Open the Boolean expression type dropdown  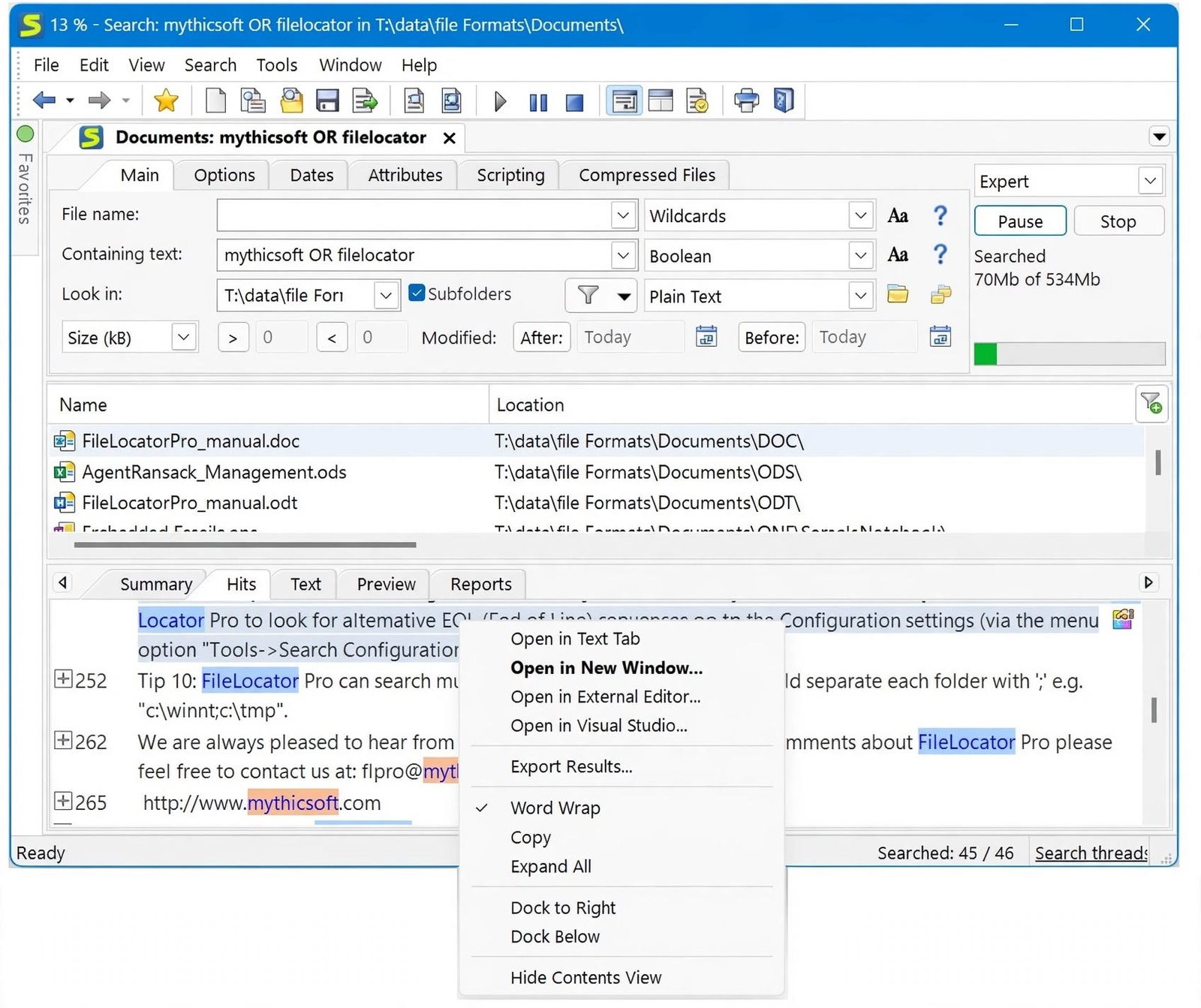[x=861, y=255]
